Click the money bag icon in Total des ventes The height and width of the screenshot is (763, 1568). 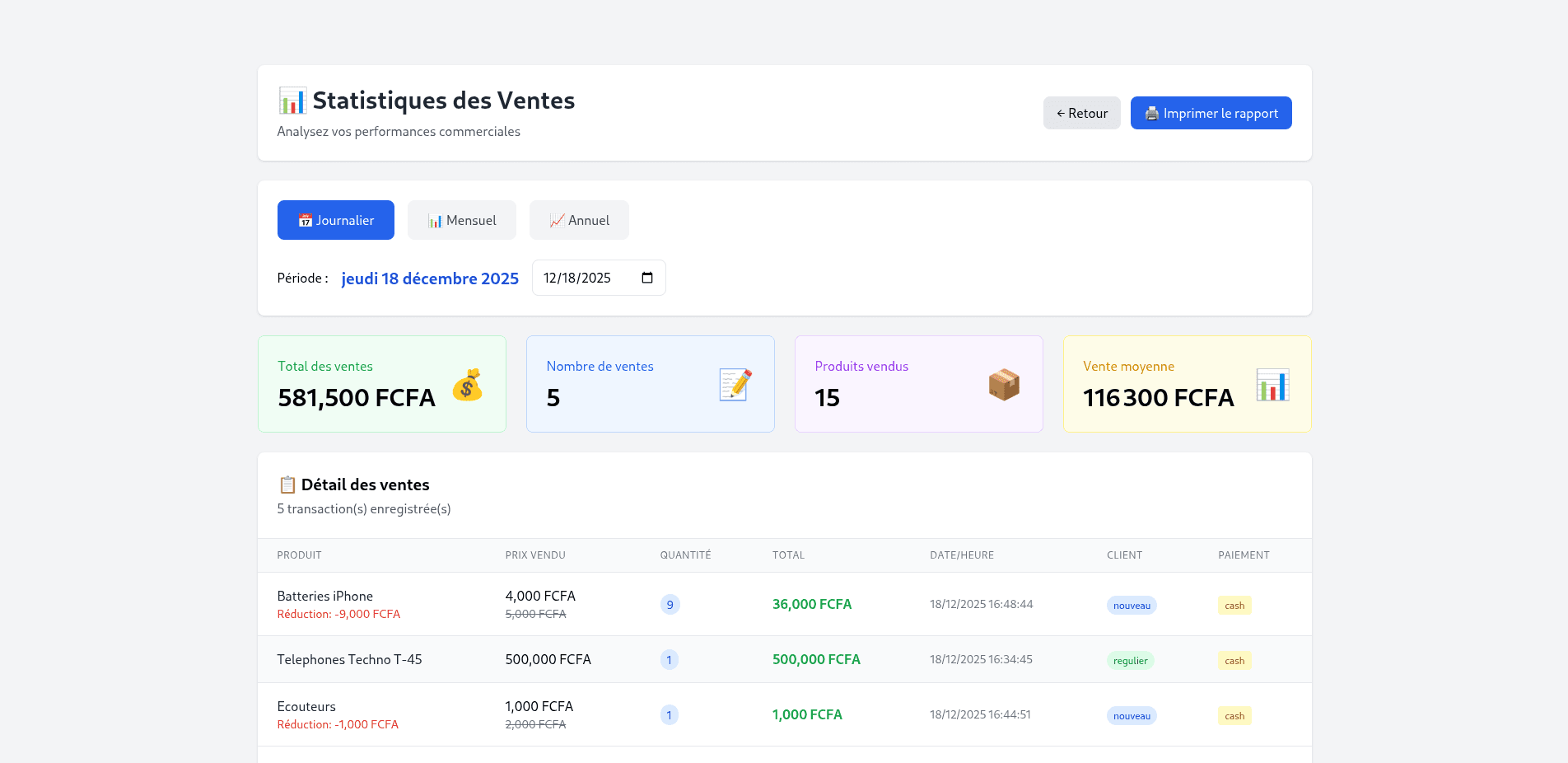click(x=468, y=384)
